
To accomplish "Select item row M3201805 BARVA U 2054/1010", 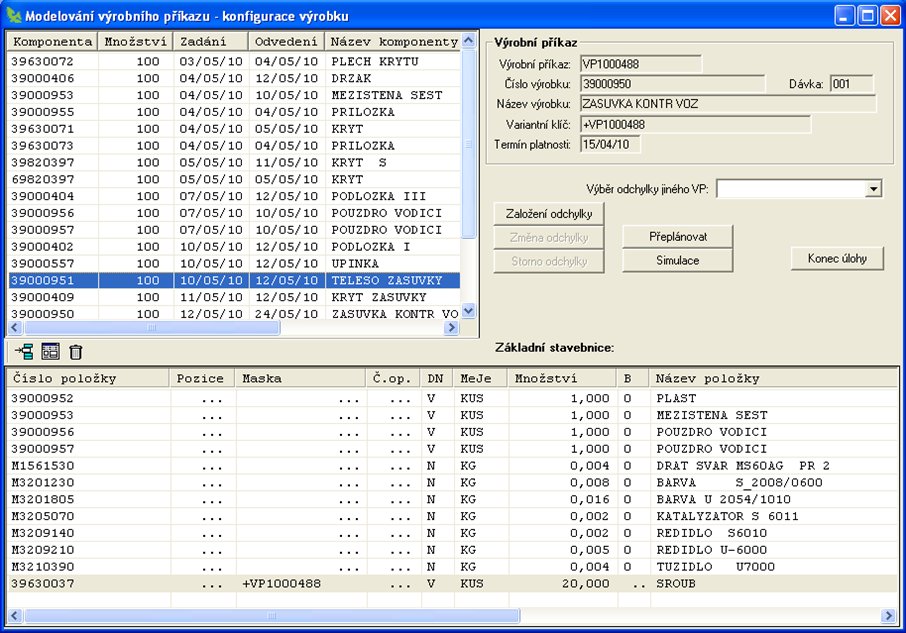I will click(x=452, y=499).
